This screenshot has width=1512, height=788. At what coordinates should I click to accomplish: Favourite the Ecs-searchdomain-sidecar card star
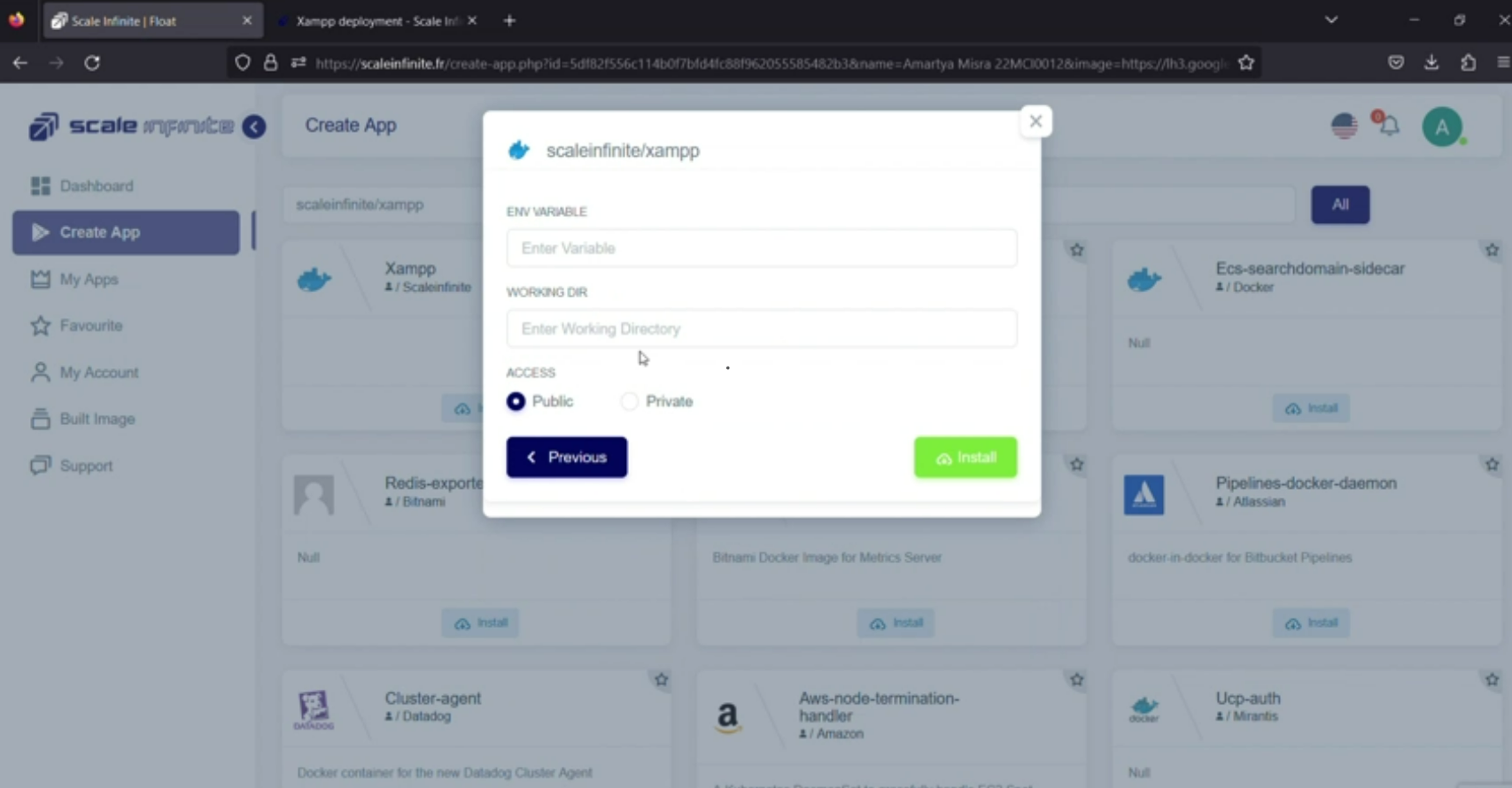point(1492,251)
